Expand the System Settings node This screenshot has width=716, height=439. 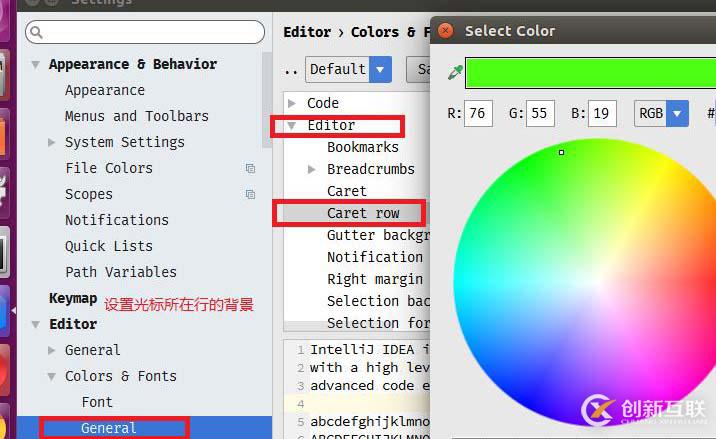[52, 143]
